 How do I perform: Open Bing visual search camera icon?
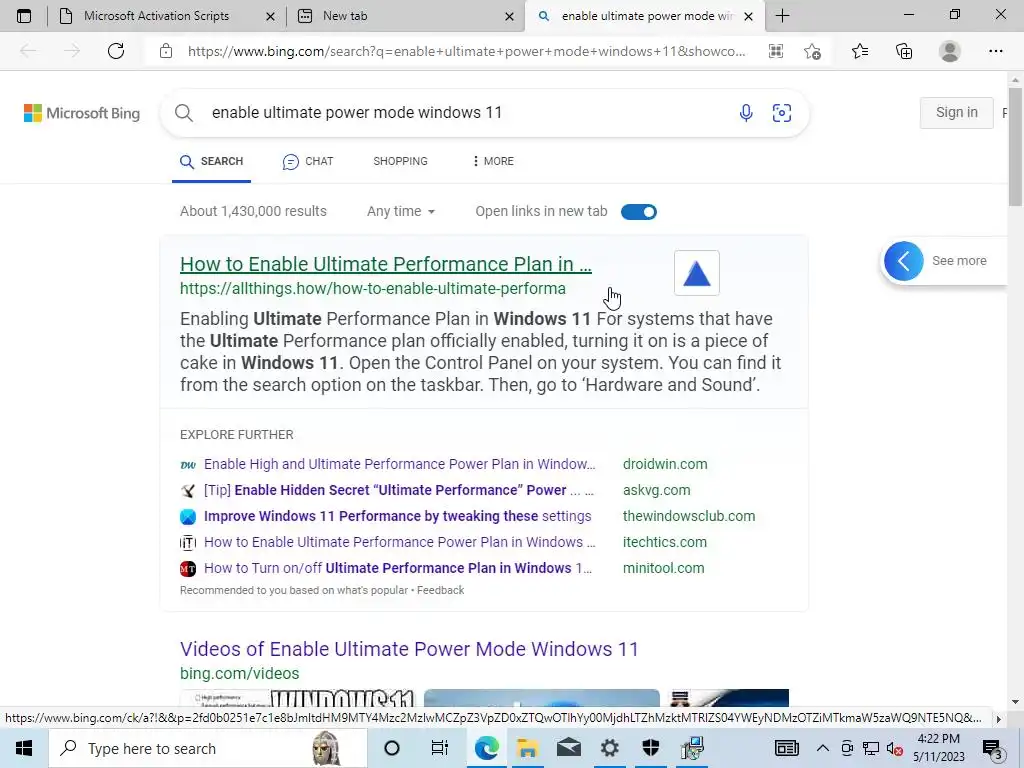(782, 113)
